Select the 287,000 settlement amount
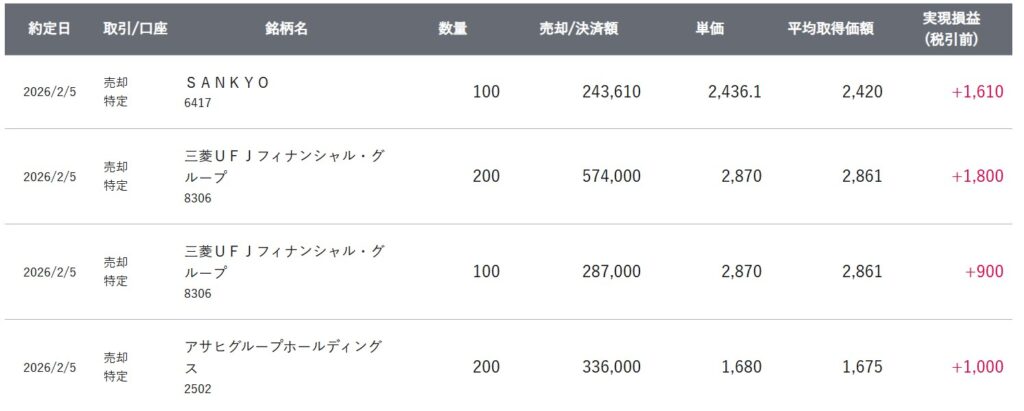 coord(611,272)
